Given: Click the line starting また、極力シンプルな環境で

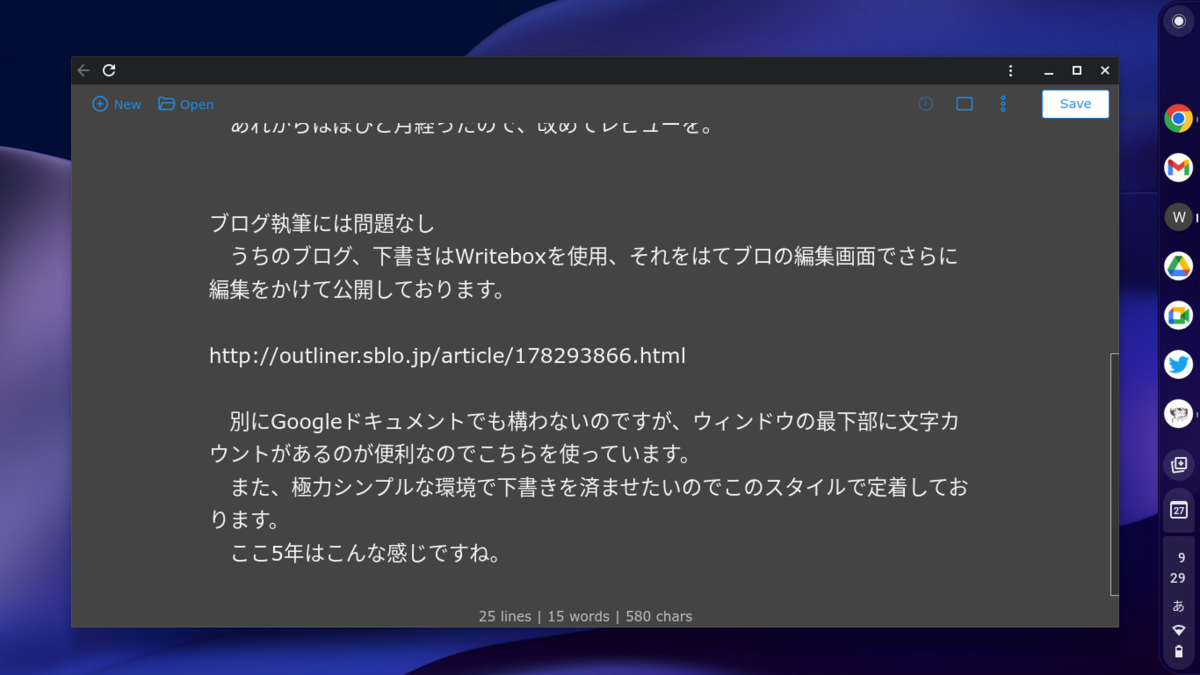Looking at the screenshot, I should click(x=599, y=488).
